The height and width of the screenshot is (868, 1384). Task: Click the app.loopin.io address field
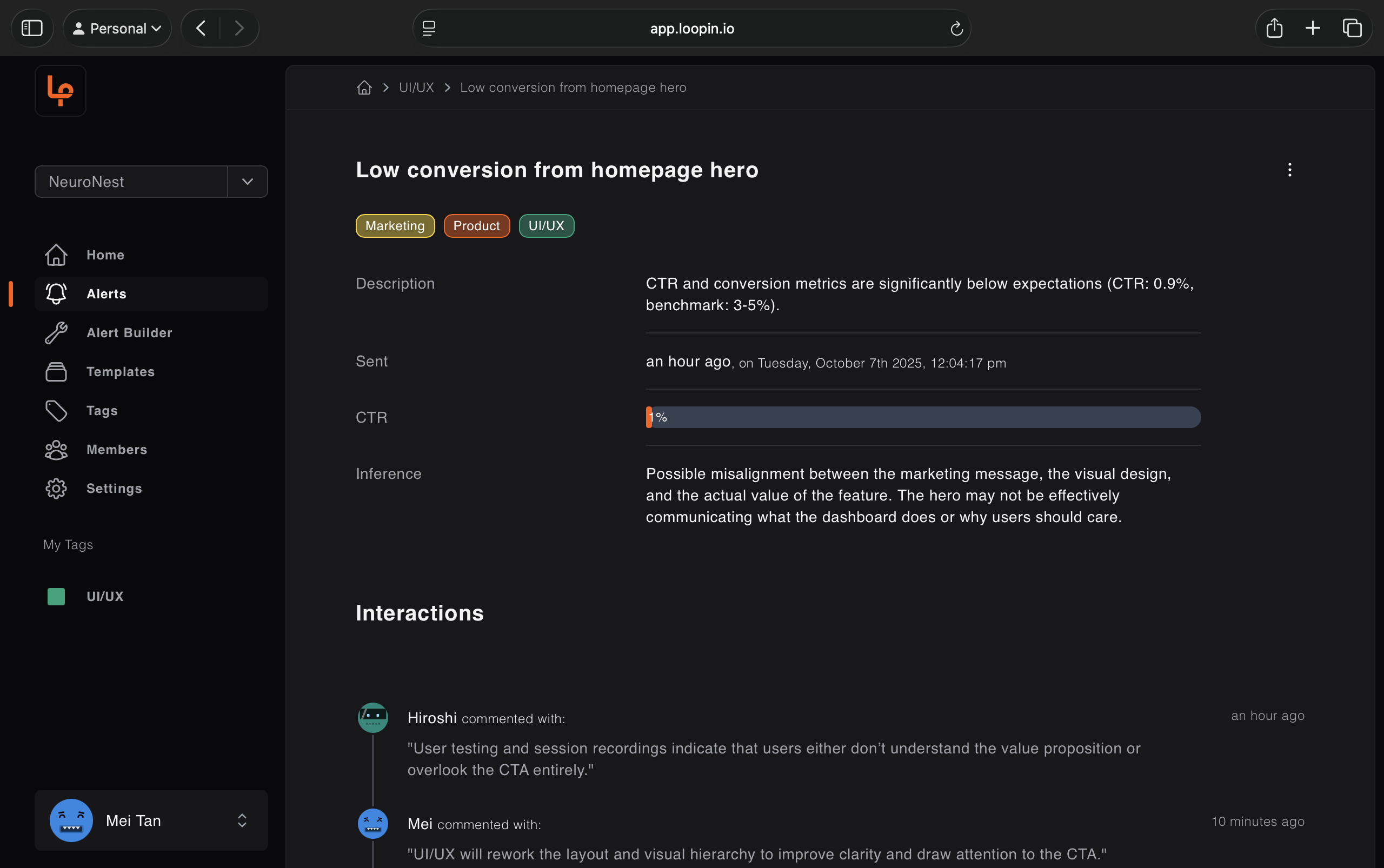point(691,28)
